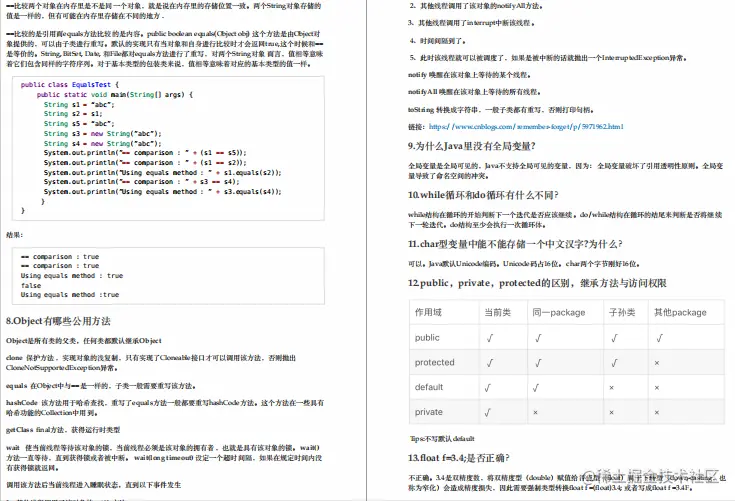Click the answer line about Unicode码占16位
Image resolution: width=735 pixels, height=501 pixels.
(524, 264)
